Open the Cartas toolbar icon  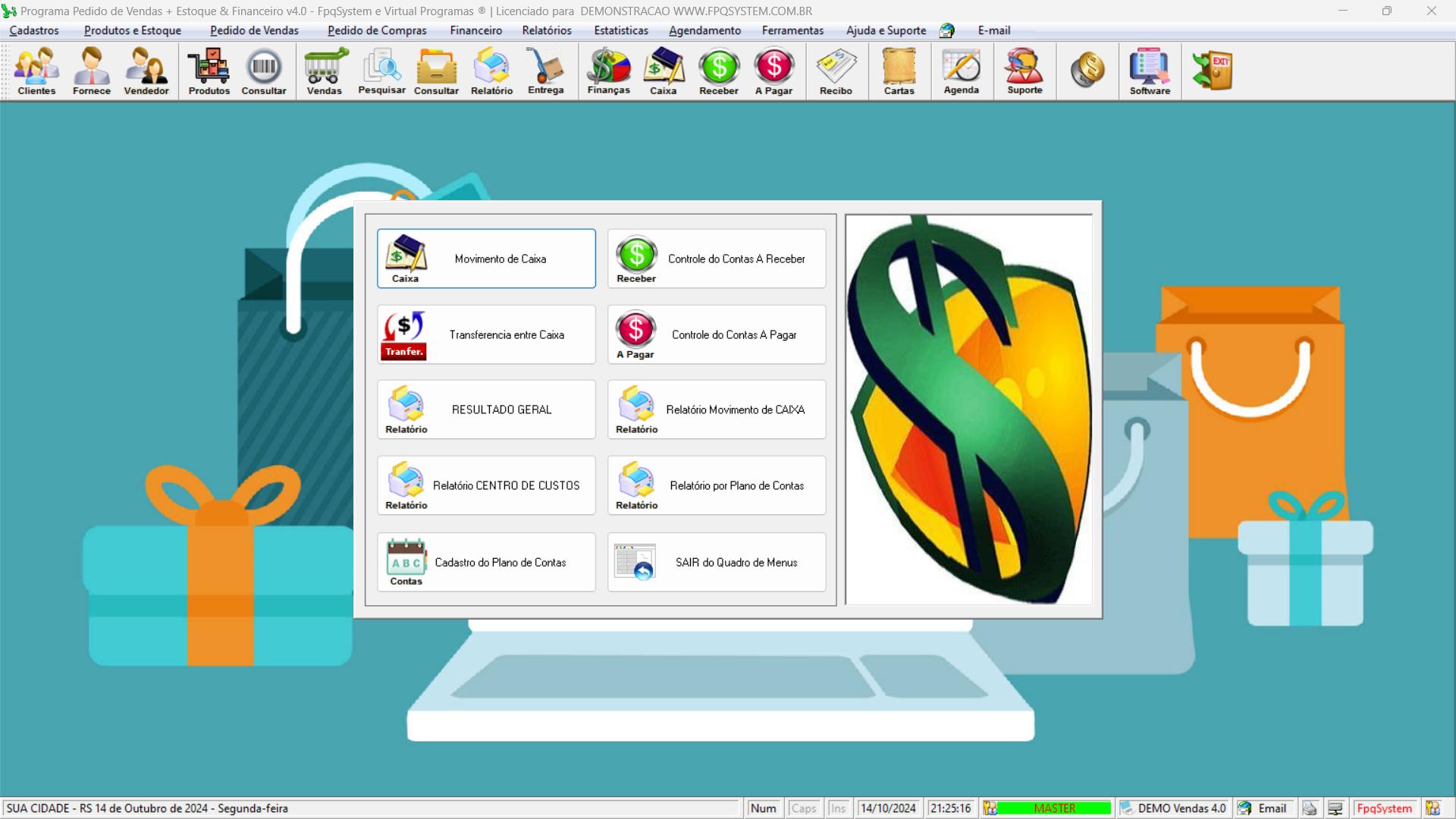pos(899,71)
